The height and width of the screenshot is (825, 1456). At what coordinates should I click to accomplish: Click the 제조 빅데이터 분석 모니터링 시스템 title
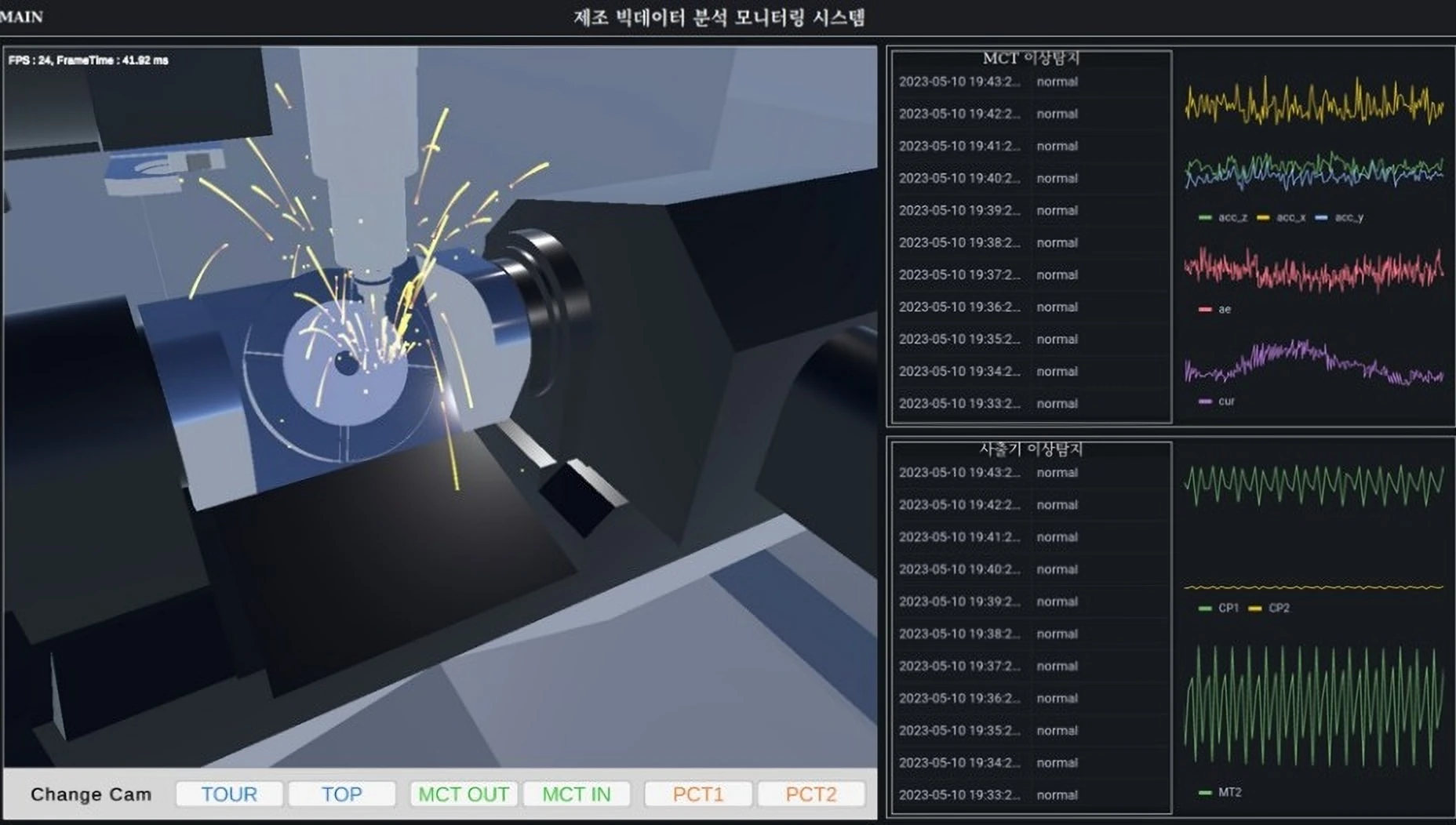tap(719, 17)
